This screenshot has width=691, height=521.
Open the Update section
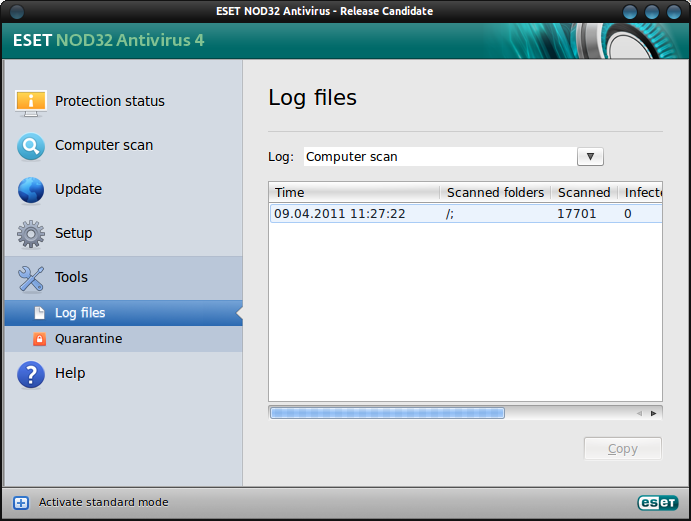coord(123,190)
